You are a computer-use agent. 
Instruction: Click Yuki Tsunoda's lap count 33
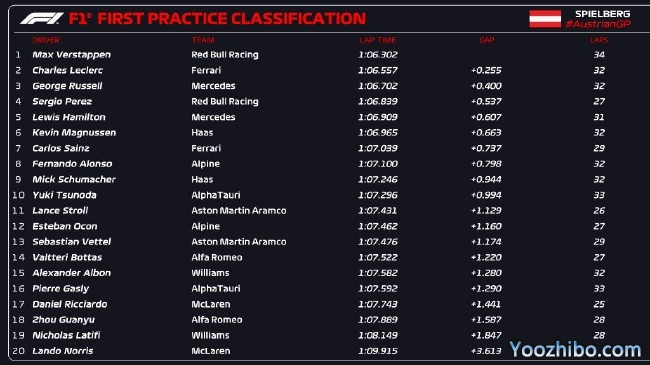pyautogui.click(x=599, y=195)
